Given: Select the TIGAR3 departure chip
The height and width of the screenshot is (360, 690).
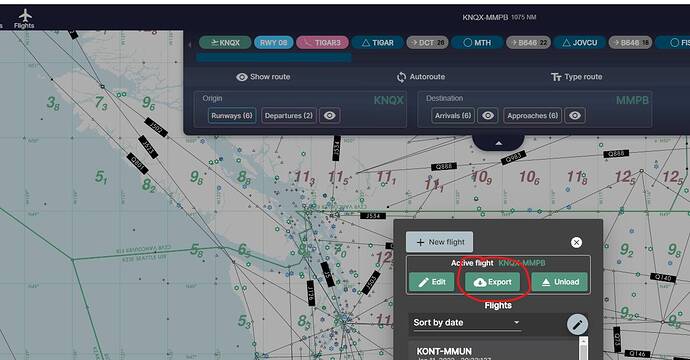Looking at the screenshot, I should (322, 43).
